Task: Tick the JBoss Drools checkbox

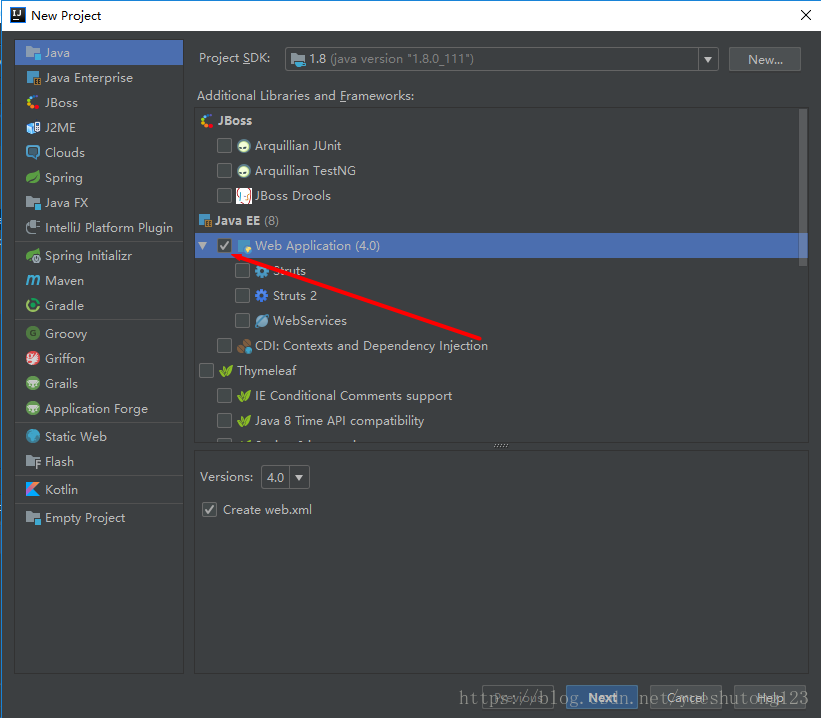Action: pyautogui.click(x=224, y=195)
